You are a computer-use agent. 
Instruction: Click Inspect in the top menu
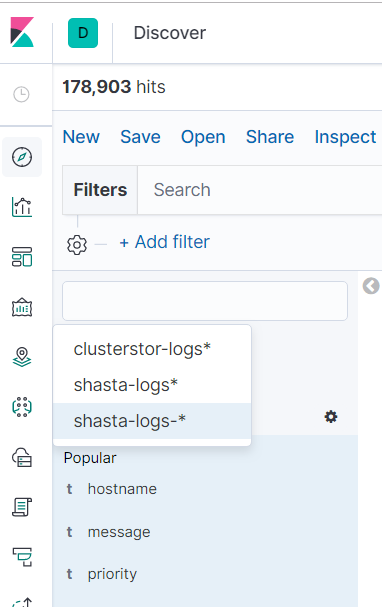(345, 137)
